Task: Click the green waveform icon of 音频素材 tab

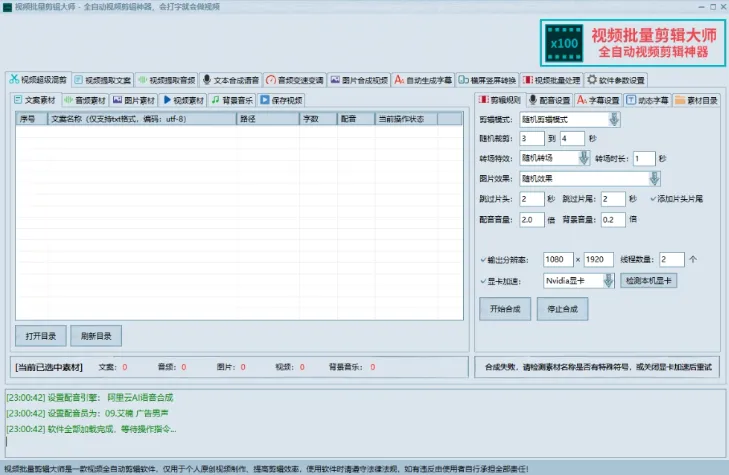Action: 68,100
